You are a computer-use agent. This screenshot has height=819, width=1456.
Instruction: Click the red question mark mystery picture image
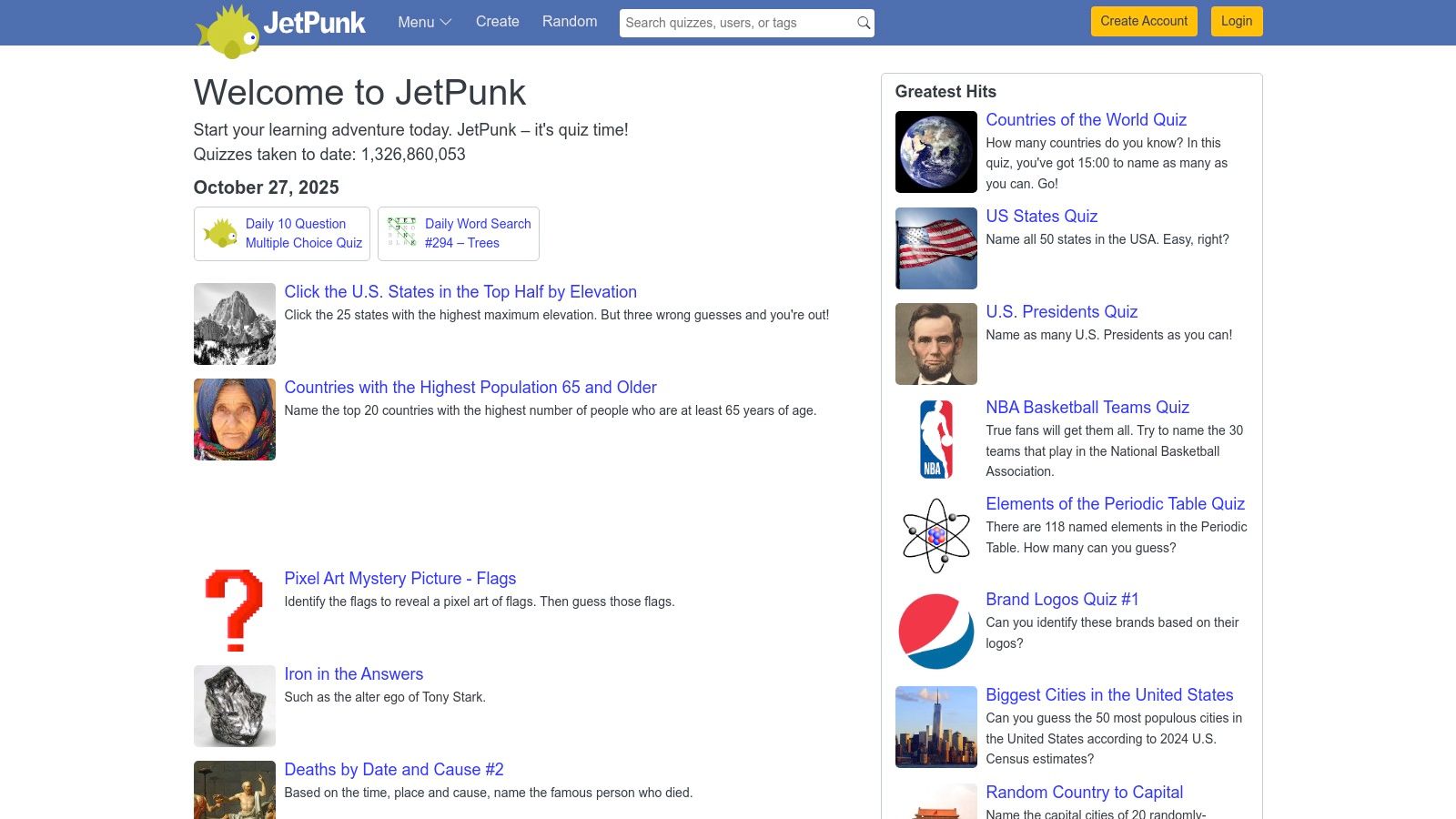pos(234,610)
